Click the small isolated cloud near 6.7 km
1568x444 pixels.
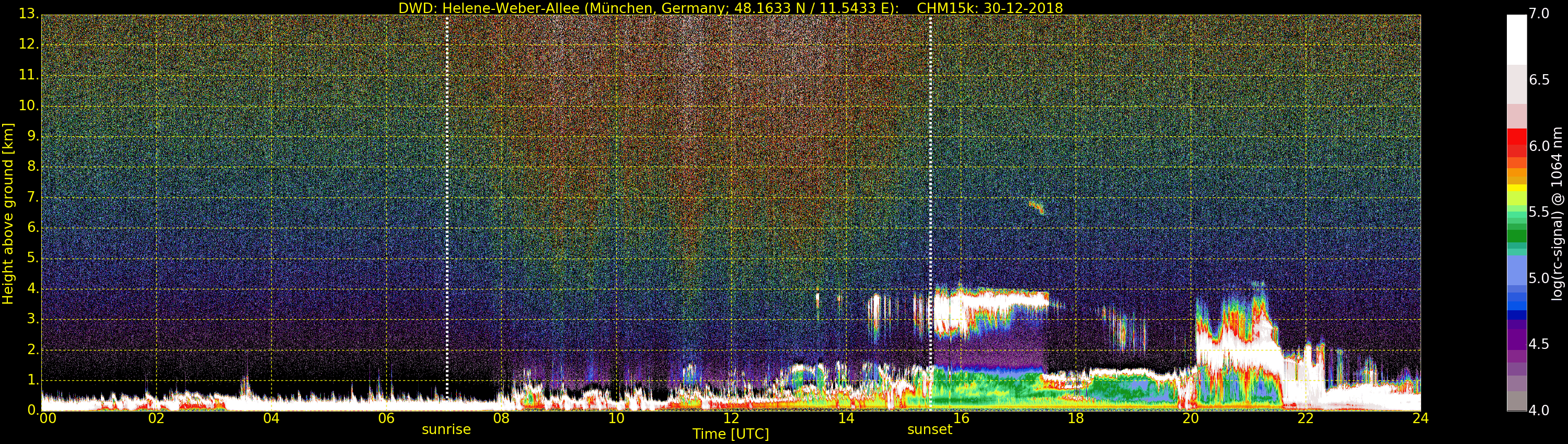point(1036,207)
